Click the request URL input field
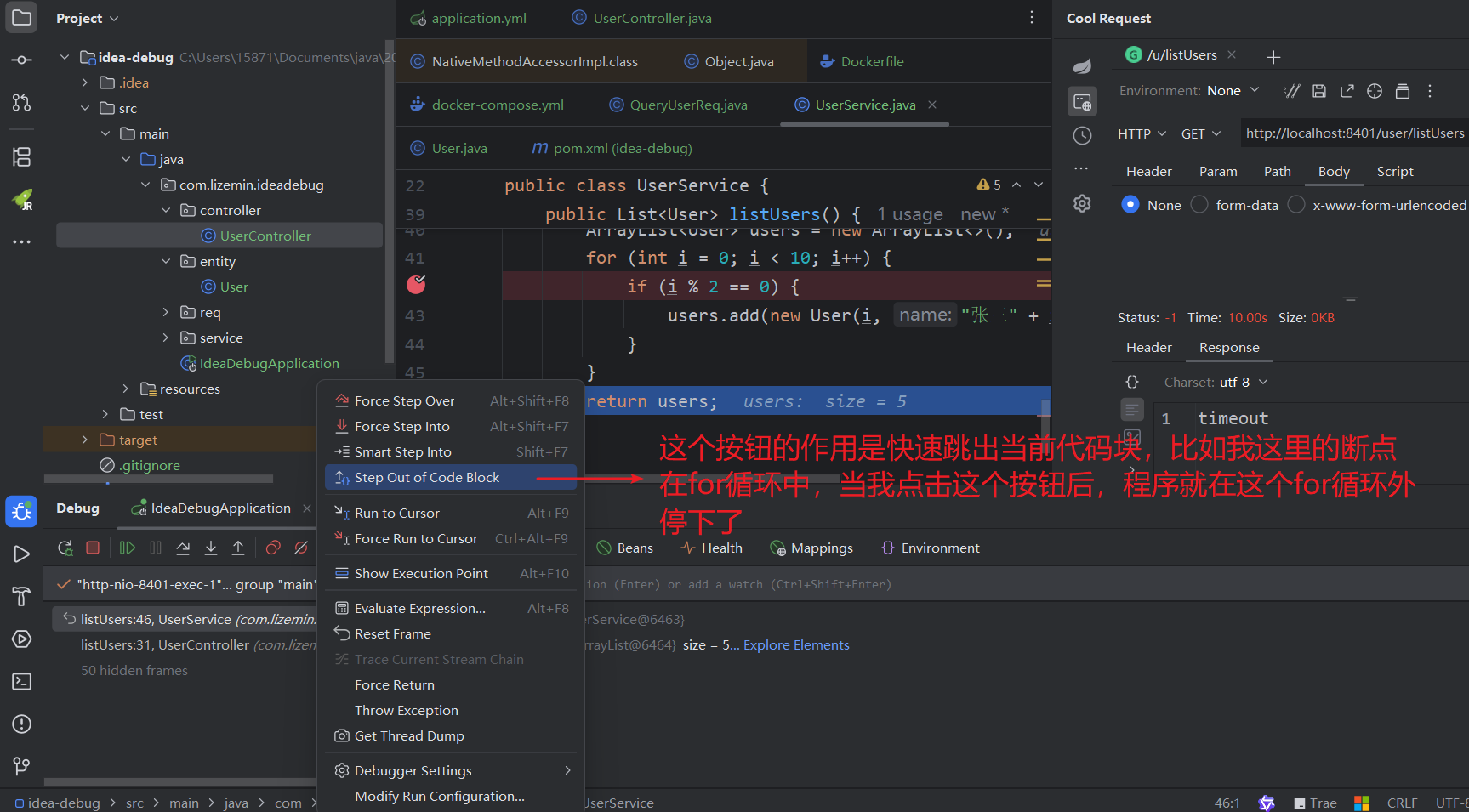 [1354, 133]
